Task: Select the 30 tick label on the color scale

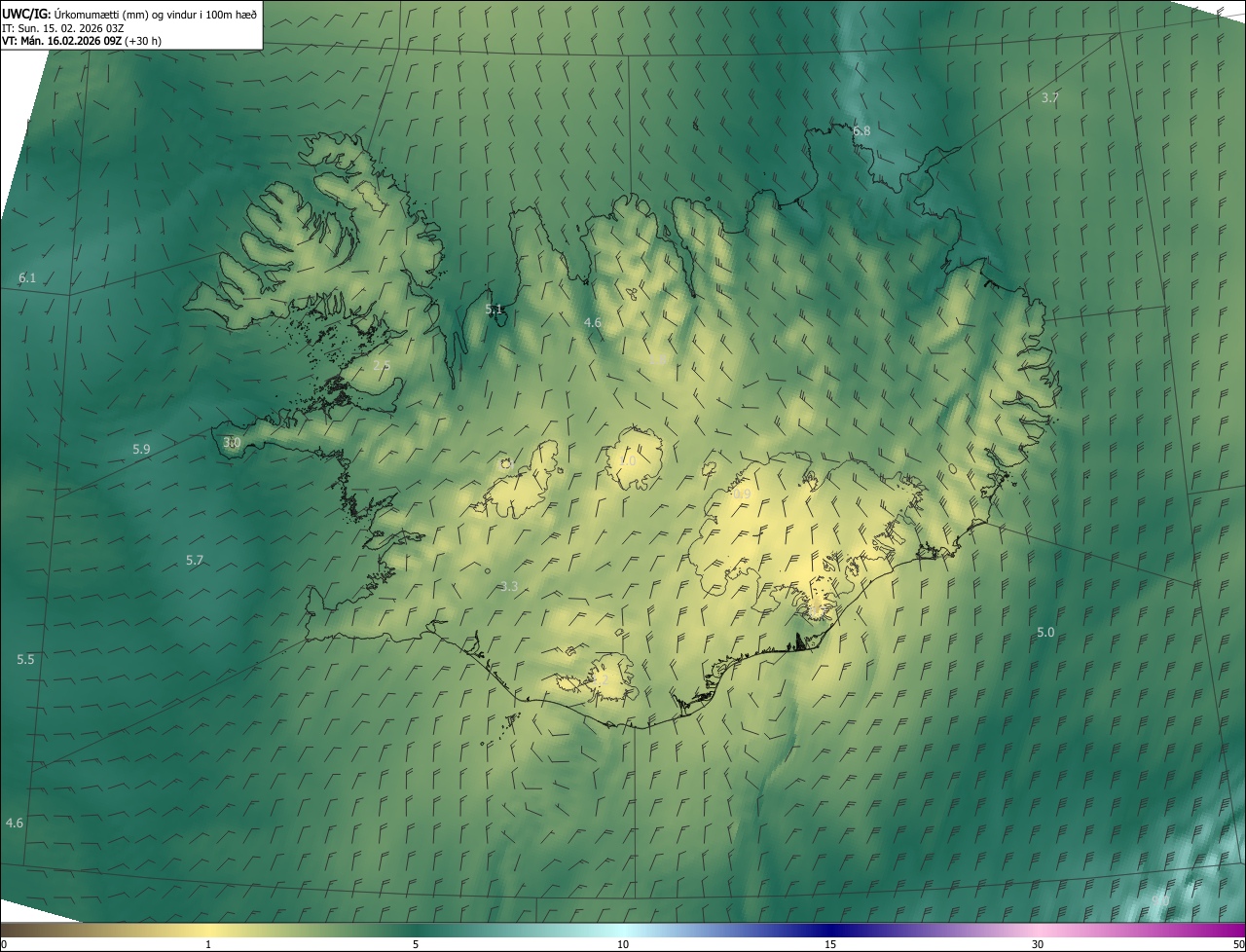Action: point(1038,944)
